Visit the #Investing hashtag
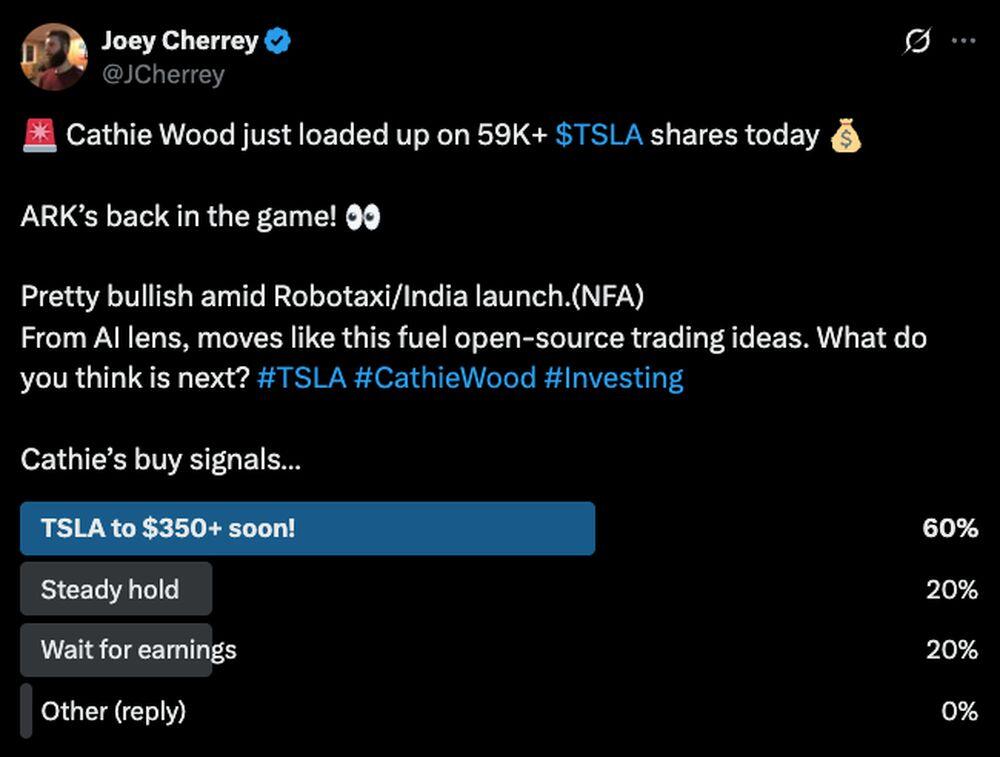The height and width of the screenshot is (757, 1000). point(615,378)
